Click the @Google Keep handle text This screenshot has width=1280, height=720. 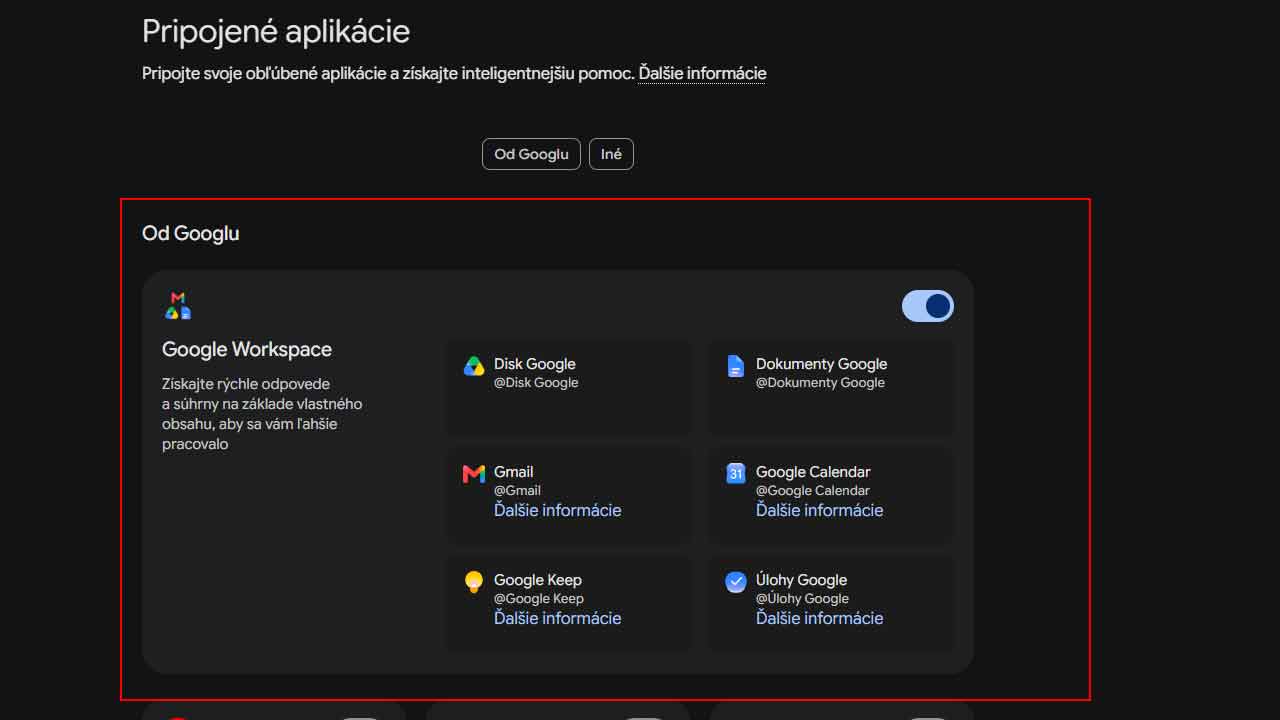538,598
